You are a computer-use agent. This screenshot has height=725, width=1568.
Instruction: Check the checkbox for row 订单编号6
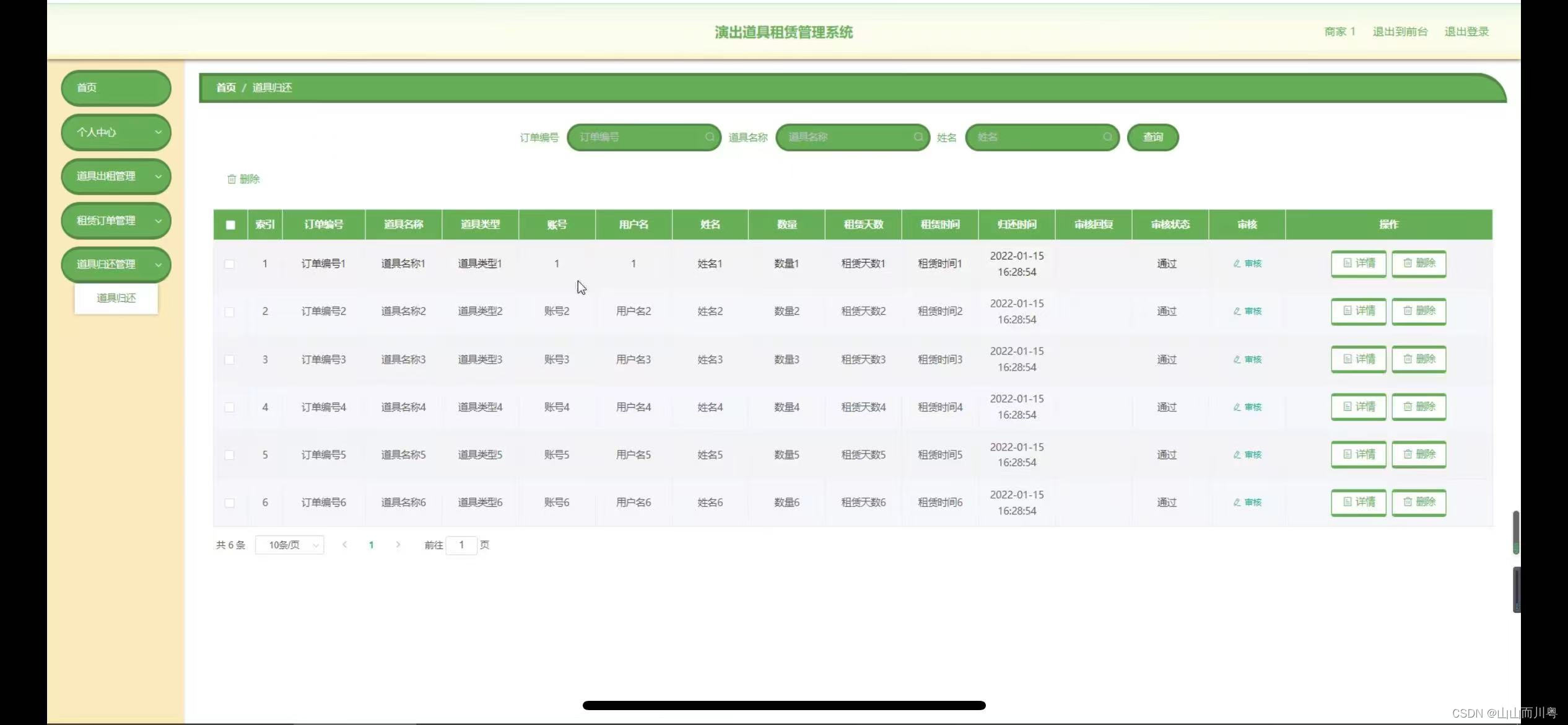pyautogui.click(x=230, y=503)
